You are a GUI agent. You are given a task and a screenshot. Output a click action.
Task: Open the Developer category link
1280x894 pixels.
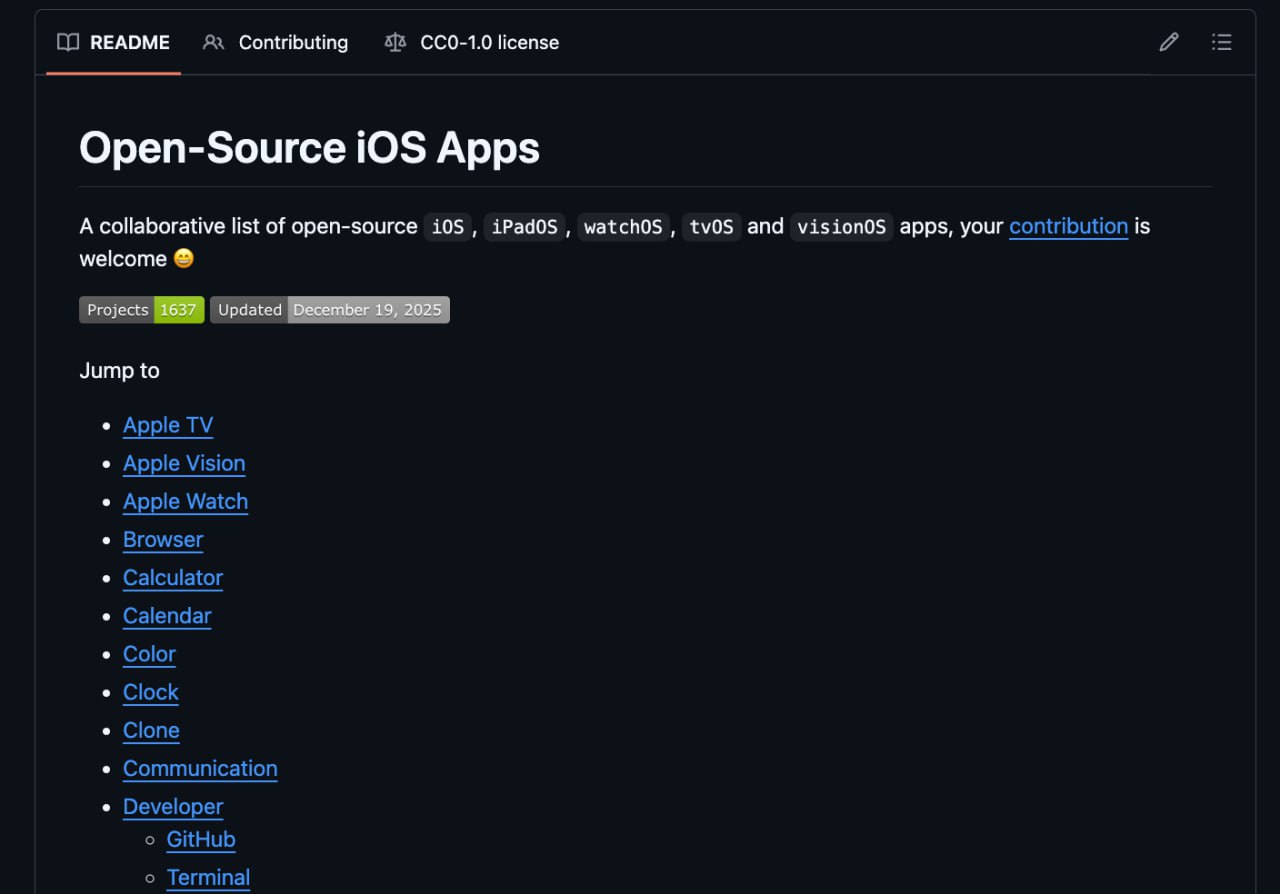[x=172, y=806]
